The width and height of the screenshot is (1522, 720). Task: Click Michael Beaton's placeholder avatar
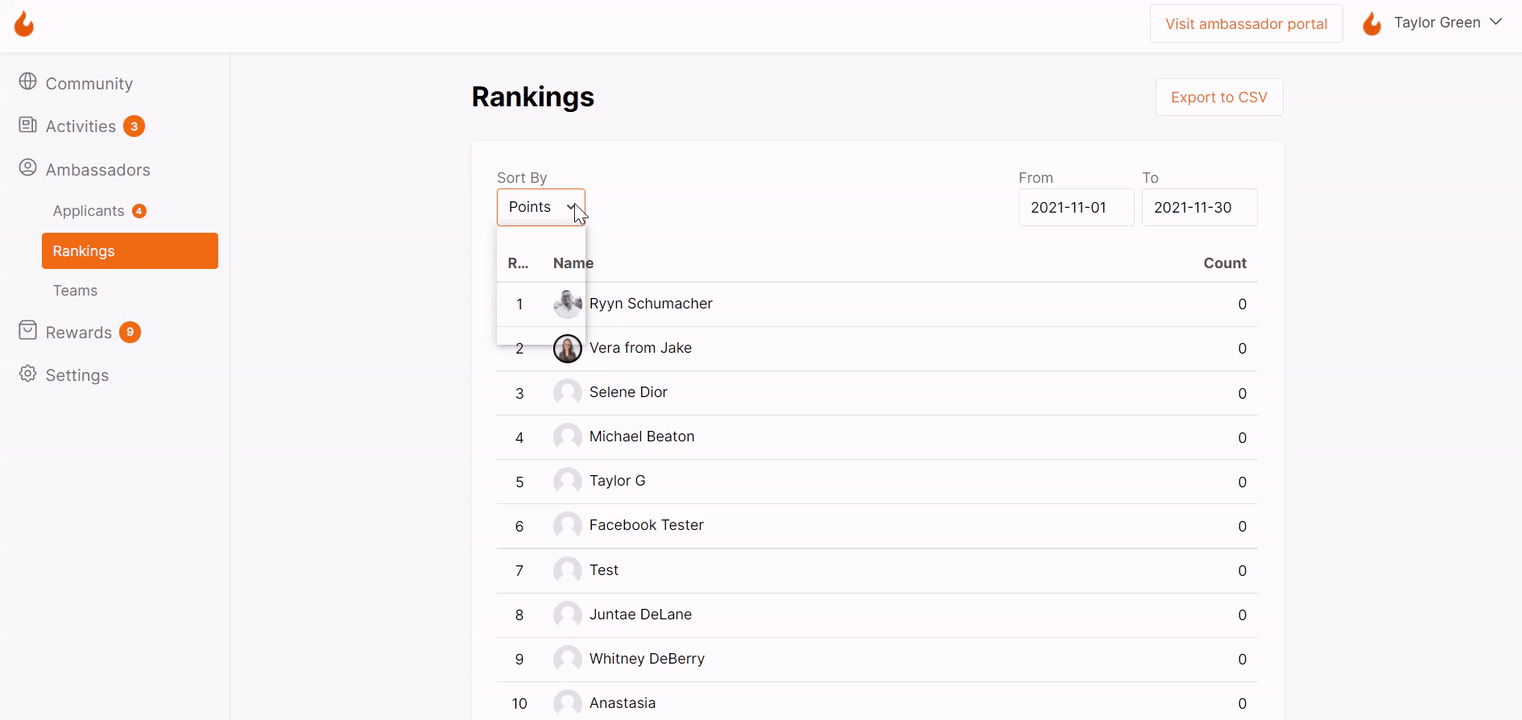pos(567,437)
